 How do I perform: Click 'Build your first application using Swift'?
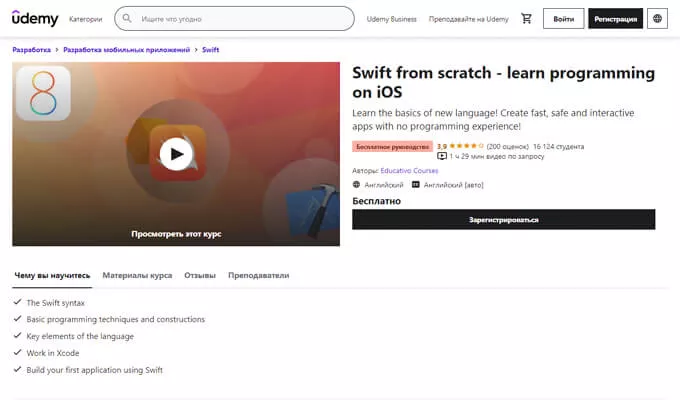pos(95,370)
